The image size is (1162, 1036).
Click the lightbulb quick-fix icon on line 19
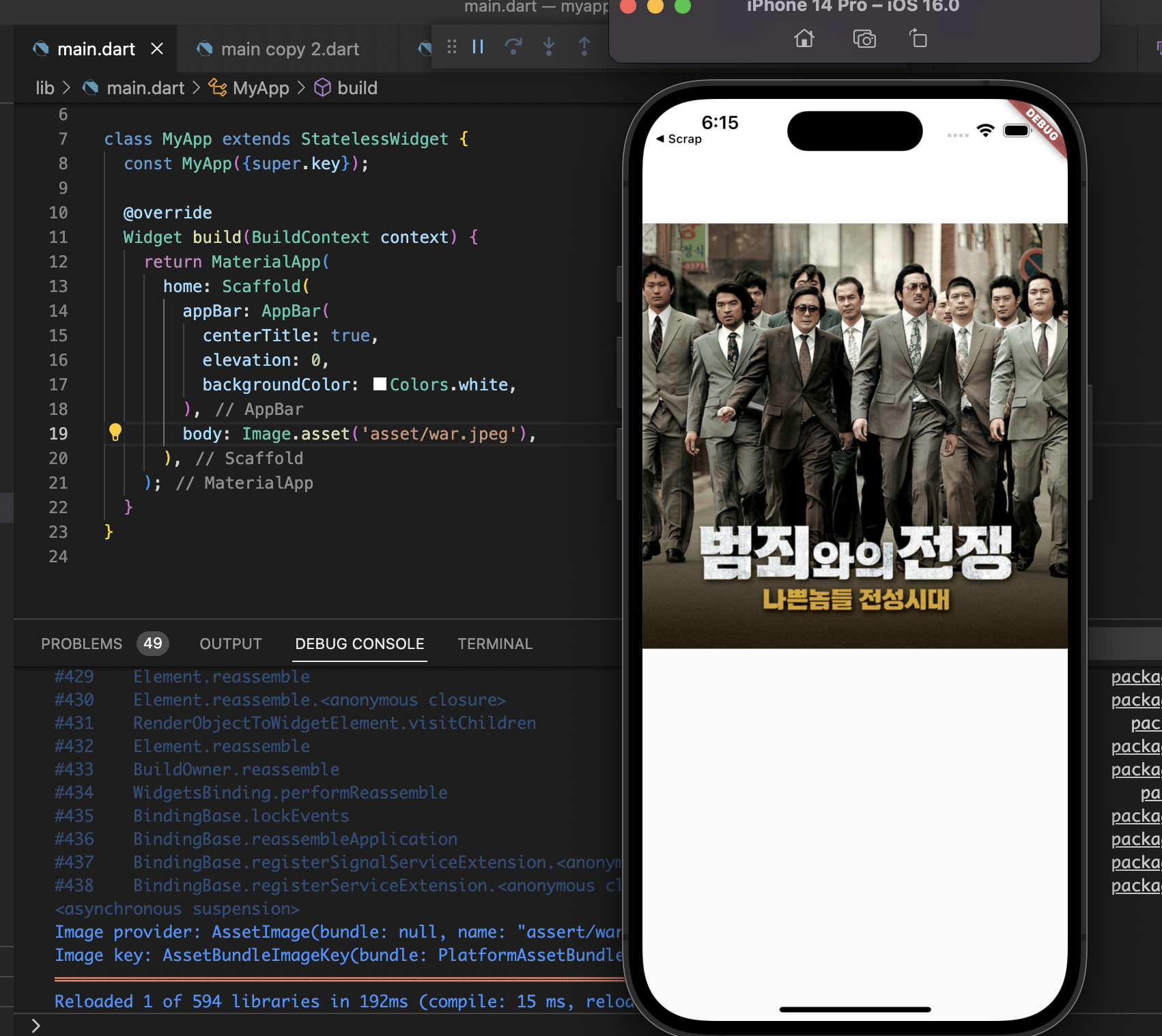(115, 432)
